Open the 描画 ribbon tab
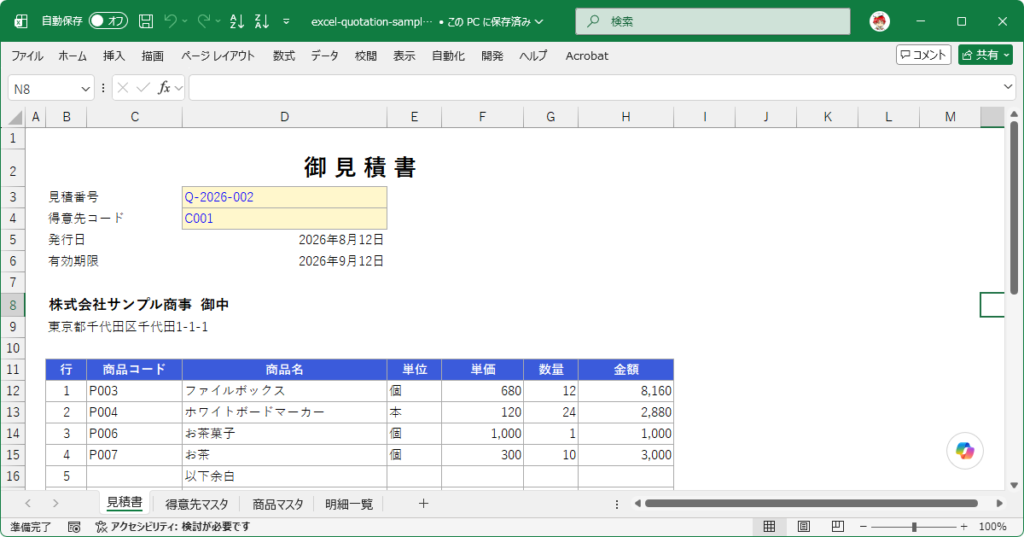This screenshot has width=1024, height=537. point(153,56)
